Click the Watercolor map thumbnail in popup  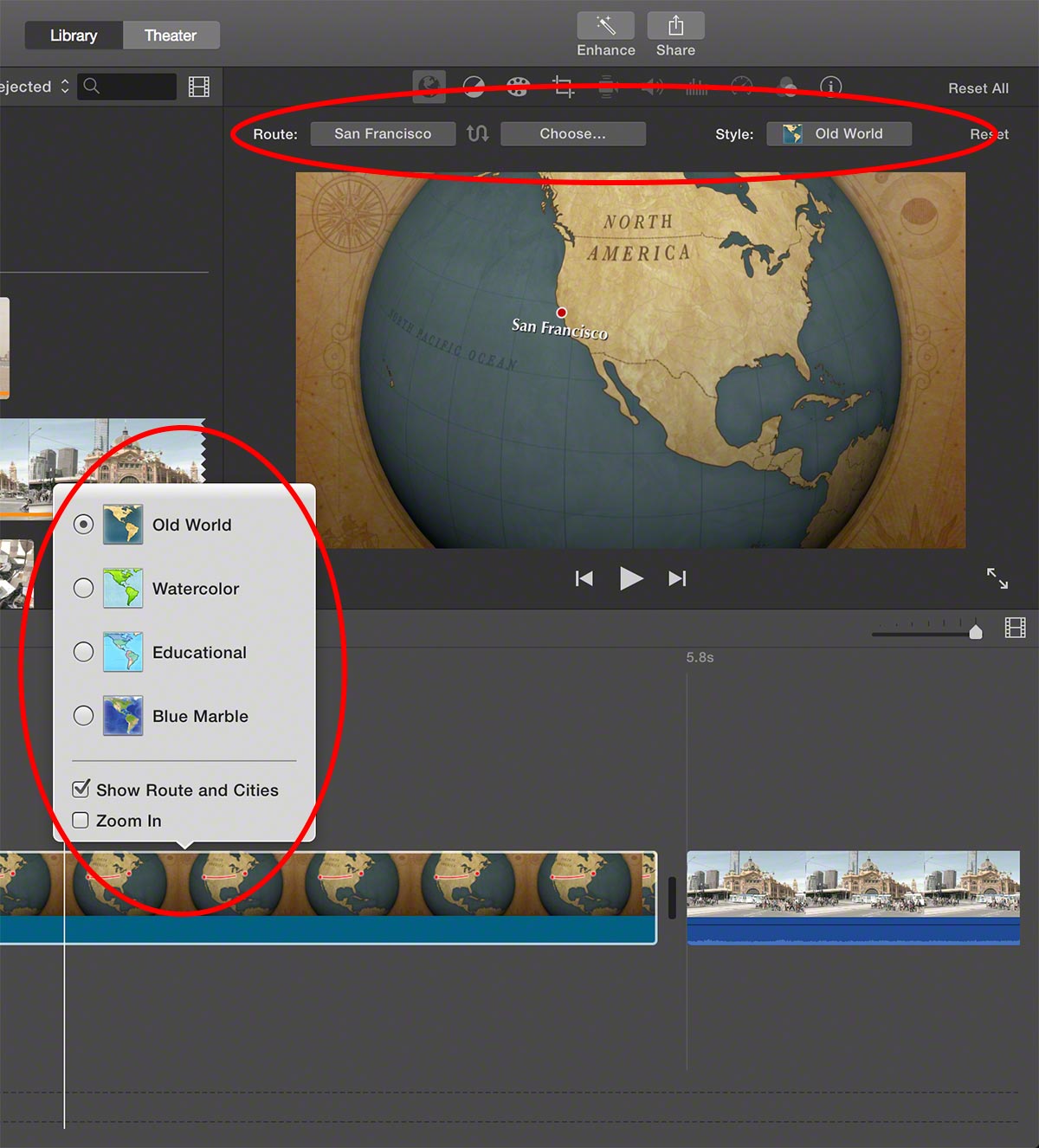click(123, 588)
